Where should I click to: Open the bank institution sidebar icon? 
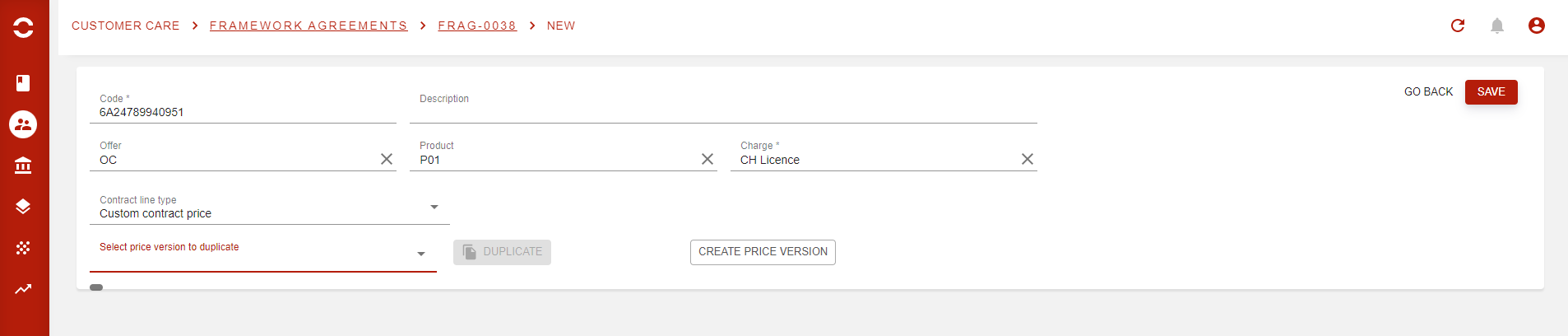click(x=23, y=166)
